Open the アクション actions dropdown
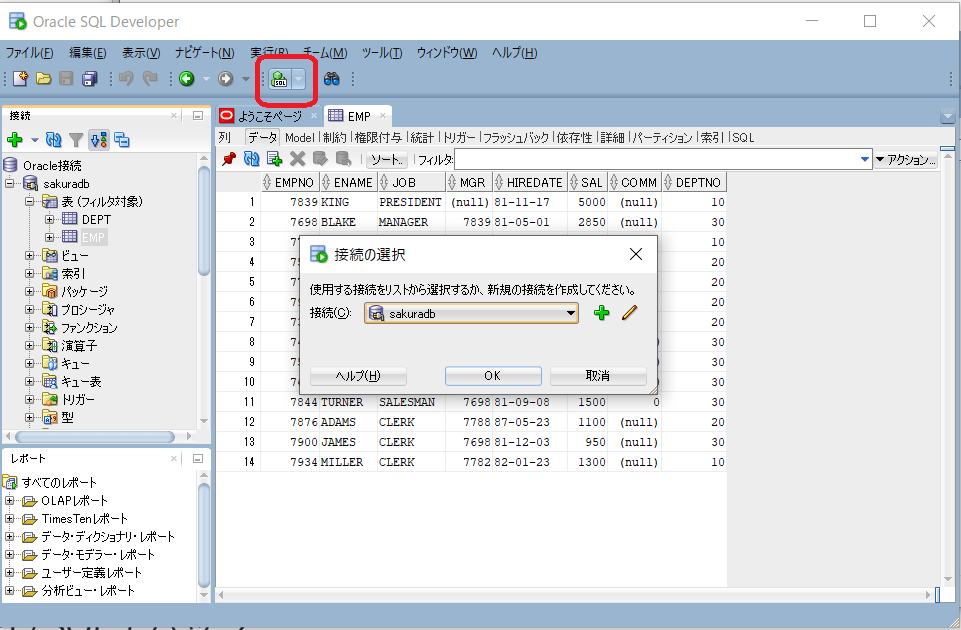The height and width of the screenshot is (630, 961). (905, 160)
